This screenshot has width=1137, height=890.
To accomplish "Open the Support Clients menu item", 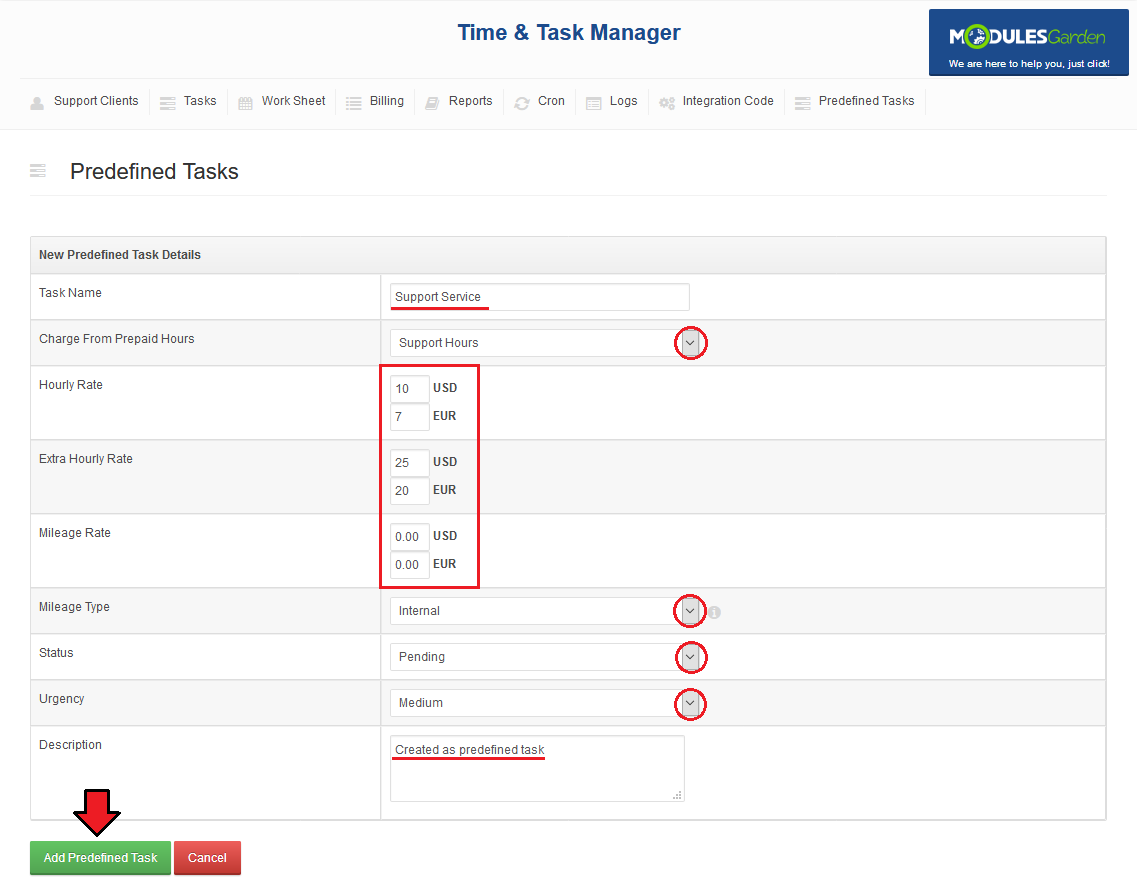I will (96, 101).
